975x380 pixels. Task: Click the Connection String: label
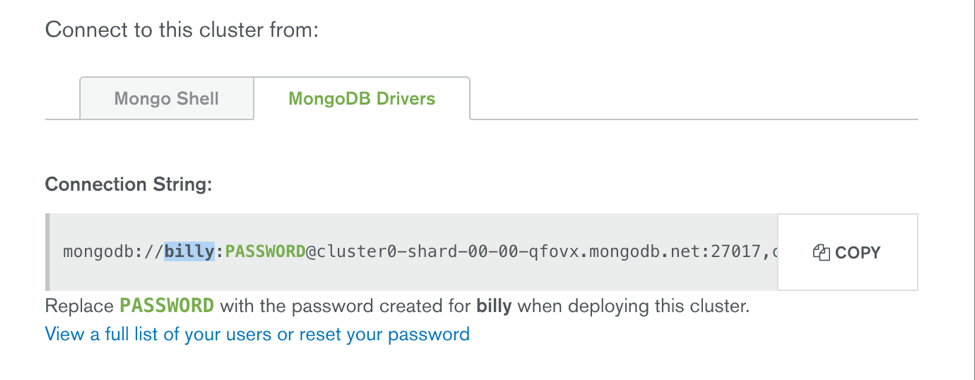129,185
